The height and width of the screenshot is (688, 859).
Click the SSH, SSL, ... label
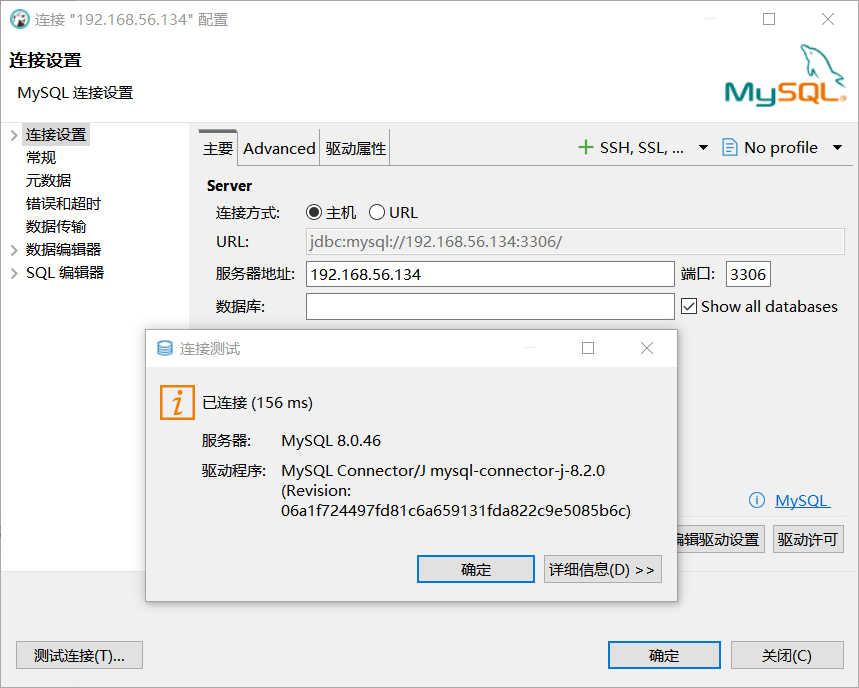(x=642, y=147)
